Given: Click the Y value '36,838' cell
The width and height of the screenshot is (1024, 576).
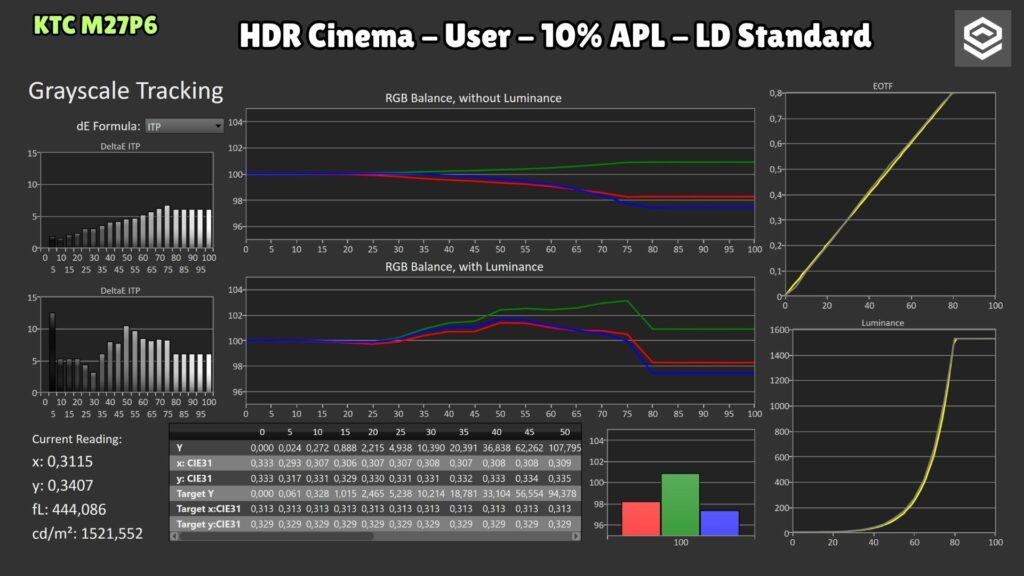Looking at the screenshot, I should tap(496, 448).
